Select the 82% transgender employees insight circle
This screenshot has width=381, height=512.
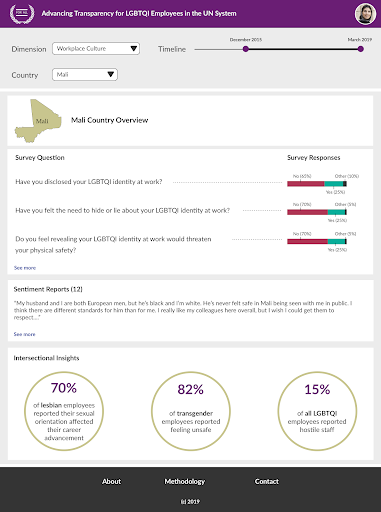point(191,411)
